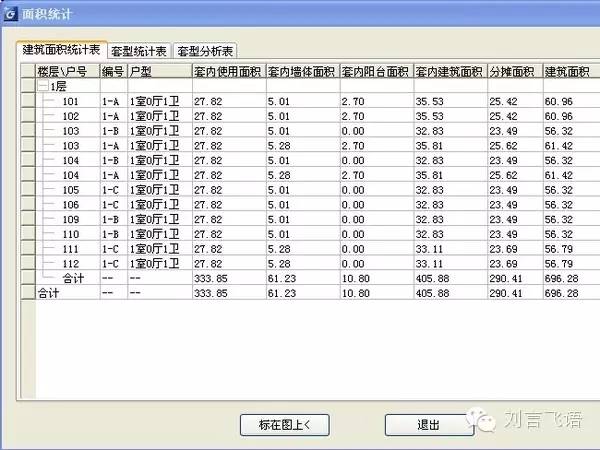
Task: Click the 23.49 shared area of unit 109
Action: tap(503, 220)
